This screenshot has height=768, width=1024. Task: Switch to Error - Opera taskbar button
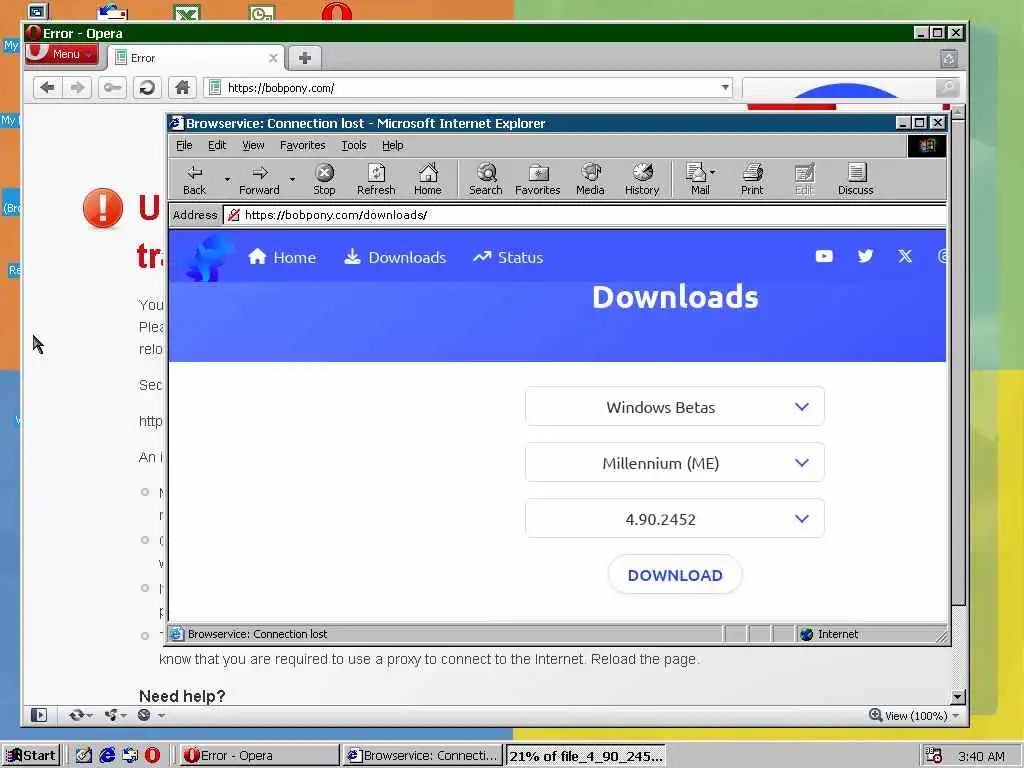[x=258, y=756]
